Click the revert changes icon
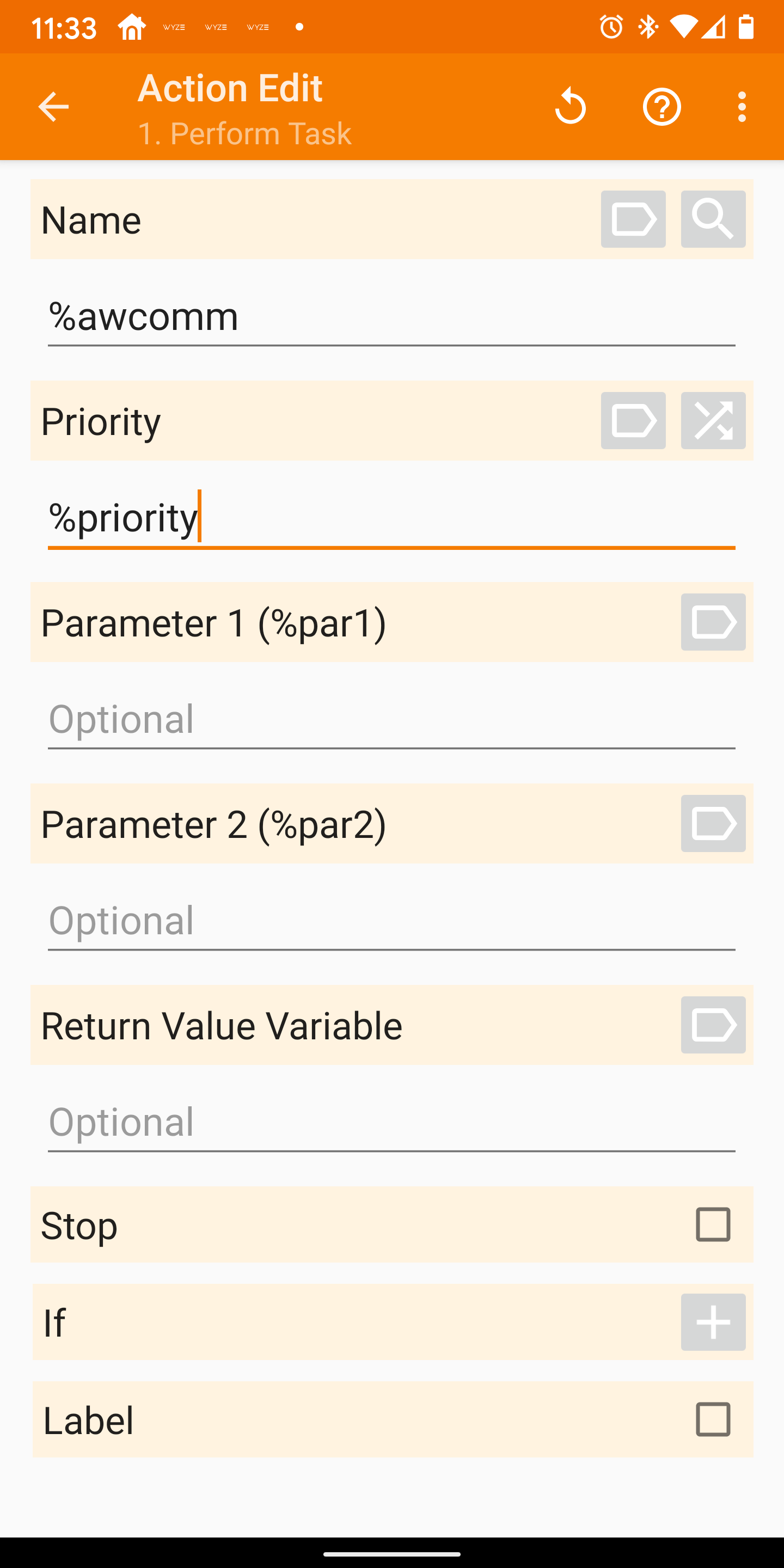This screenshot has height=1568, width=784. point(571,107)
